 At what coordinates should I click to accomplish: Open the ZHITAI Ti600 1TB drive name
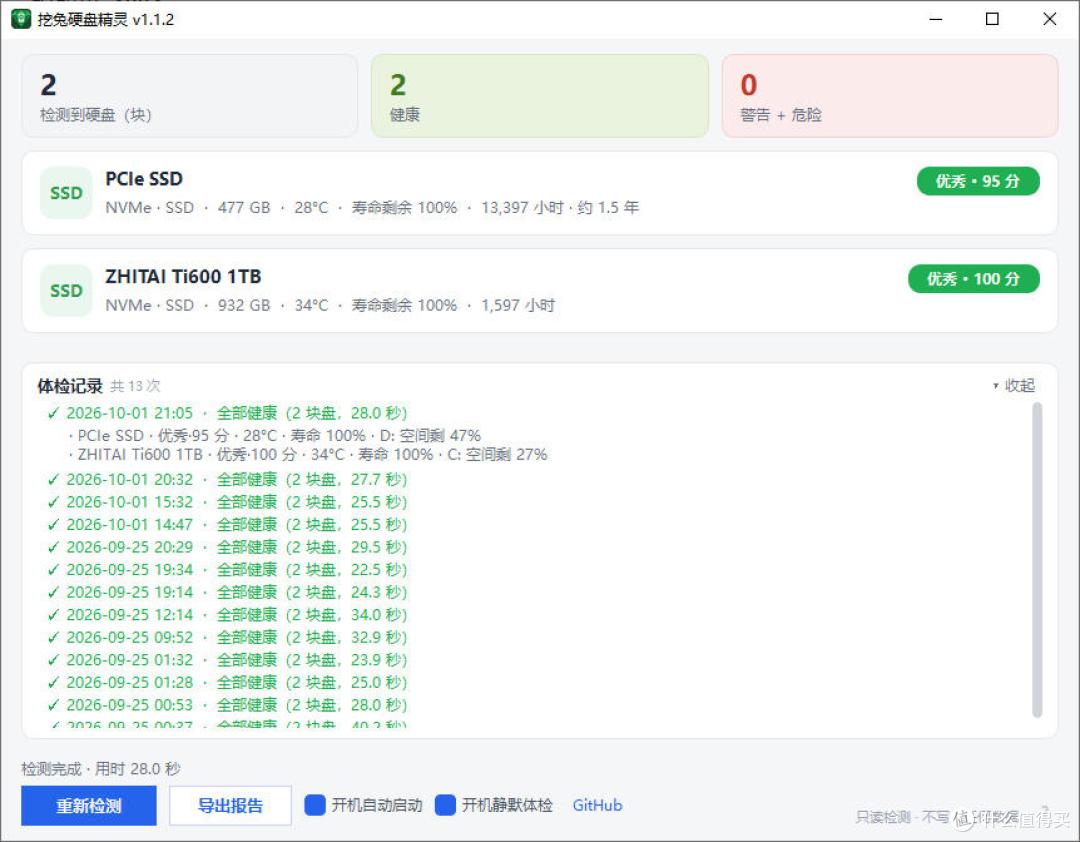(x=183, y=277)
